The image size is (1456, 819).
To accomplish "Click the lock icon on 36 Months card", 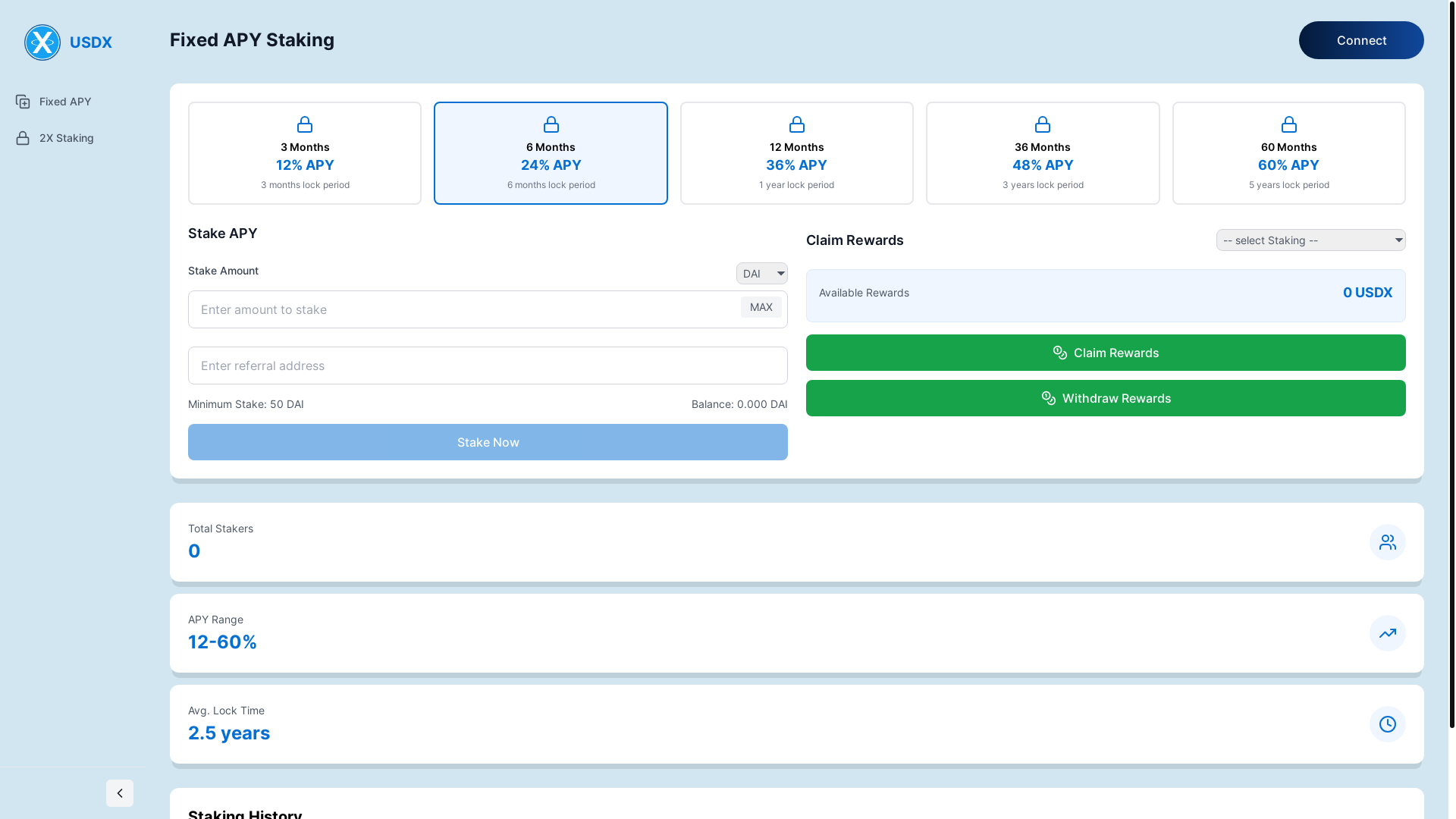I will (1043, 124).
